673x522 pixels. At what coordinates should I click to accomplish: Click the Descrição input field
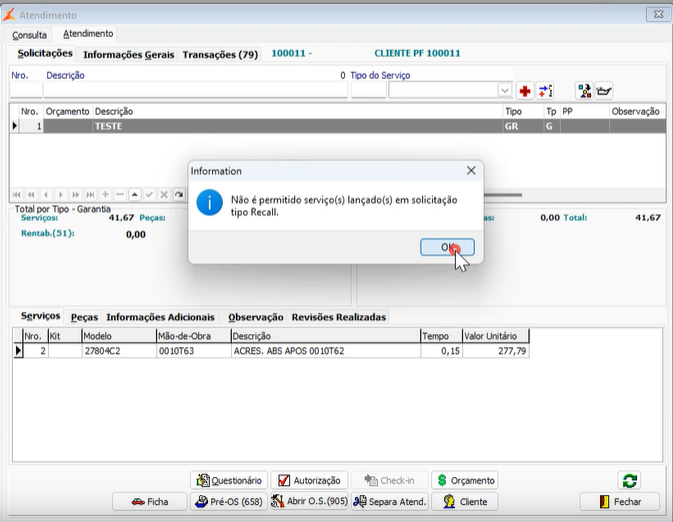coord(195,90)
